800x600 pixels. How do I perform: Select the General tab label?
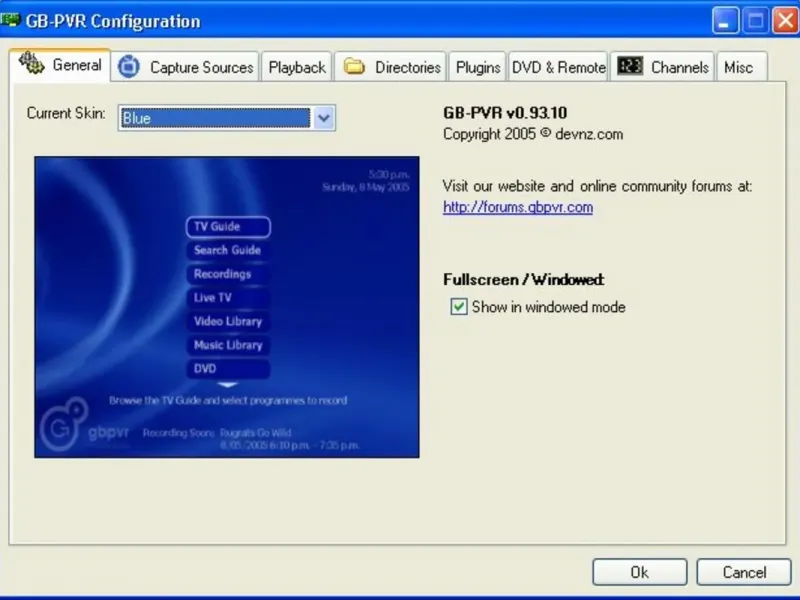pyautogui.click(x=77, y=65)
